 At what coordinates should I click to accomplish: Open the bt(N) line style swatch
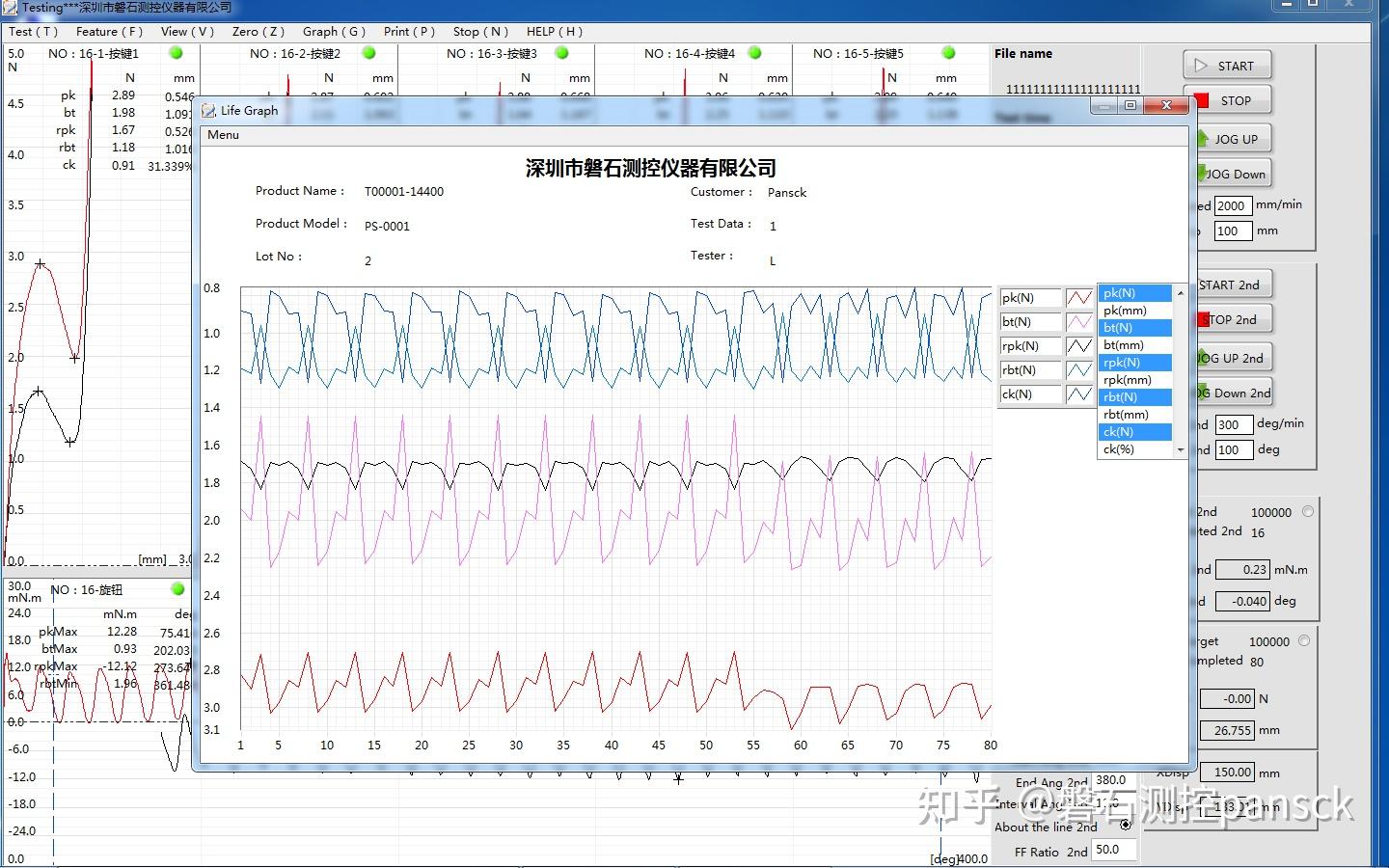click(x=1079, y=322)
